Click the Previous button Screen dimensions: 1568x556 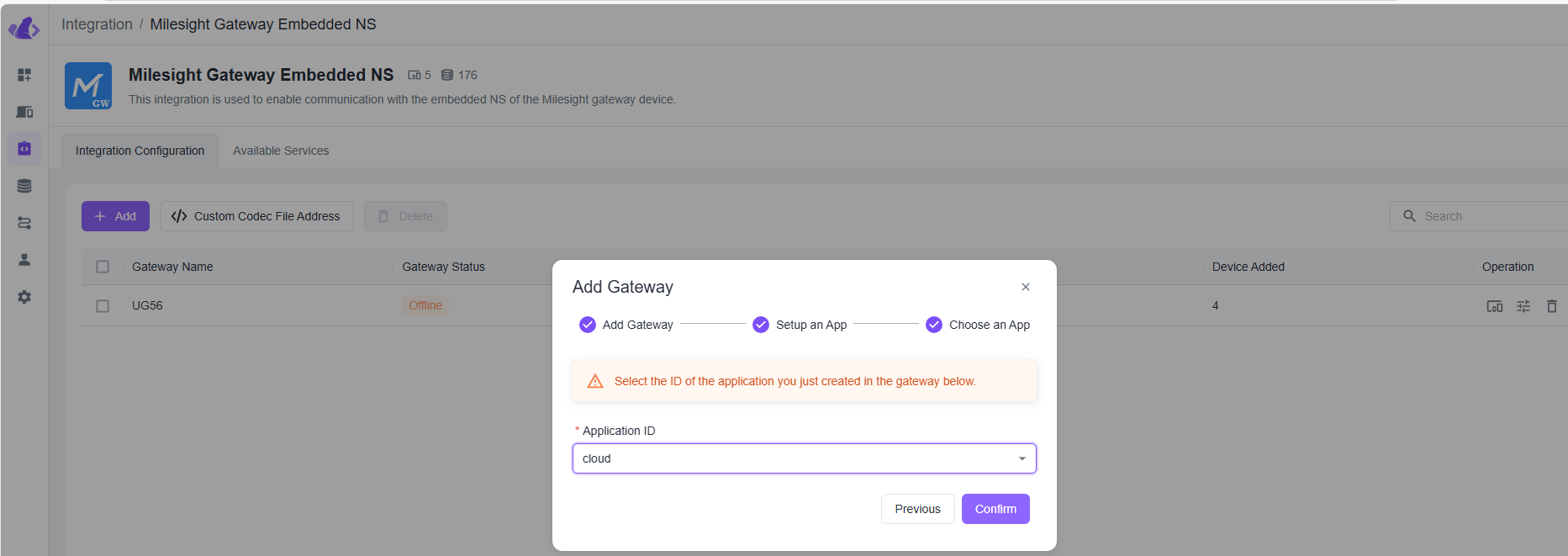(917, 509)
